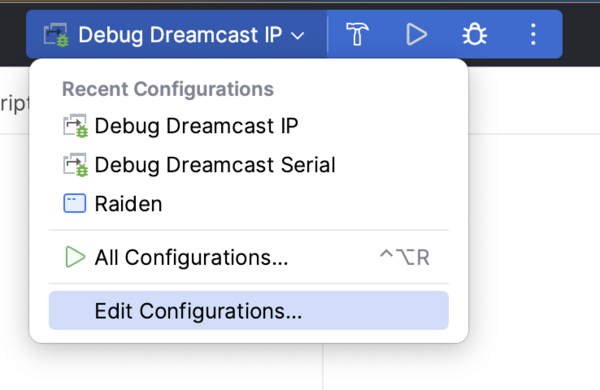Click the Build hammer icon

coord(357,34)
